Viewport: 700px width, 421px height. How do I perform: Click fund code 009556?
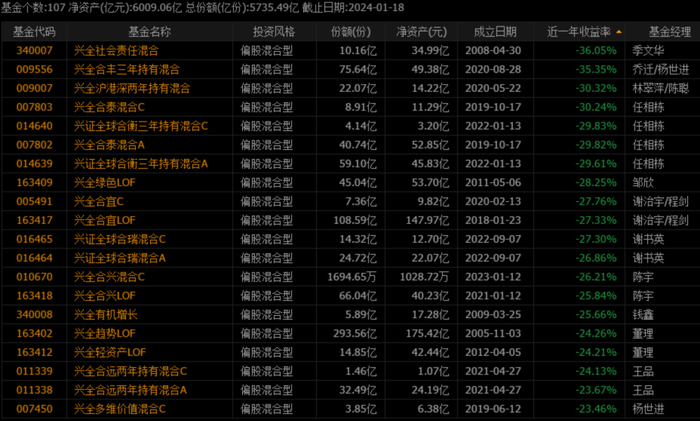coord(34,69)
